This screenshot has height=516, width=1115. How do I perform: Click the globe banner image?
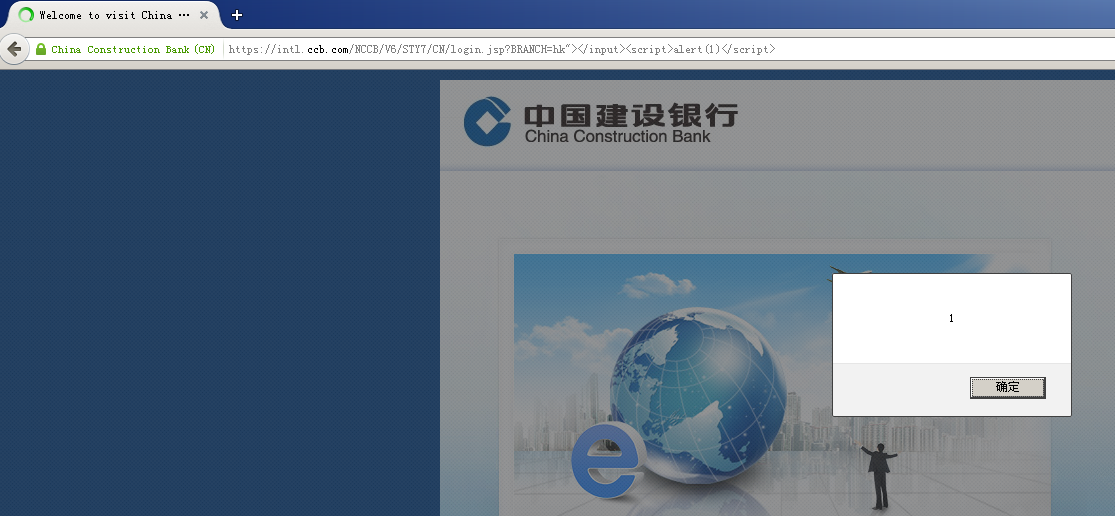(782, 385)
